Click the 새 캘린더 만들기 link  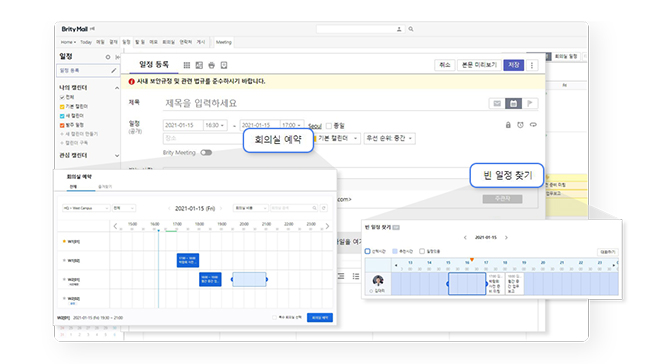[x=80, y=134]
